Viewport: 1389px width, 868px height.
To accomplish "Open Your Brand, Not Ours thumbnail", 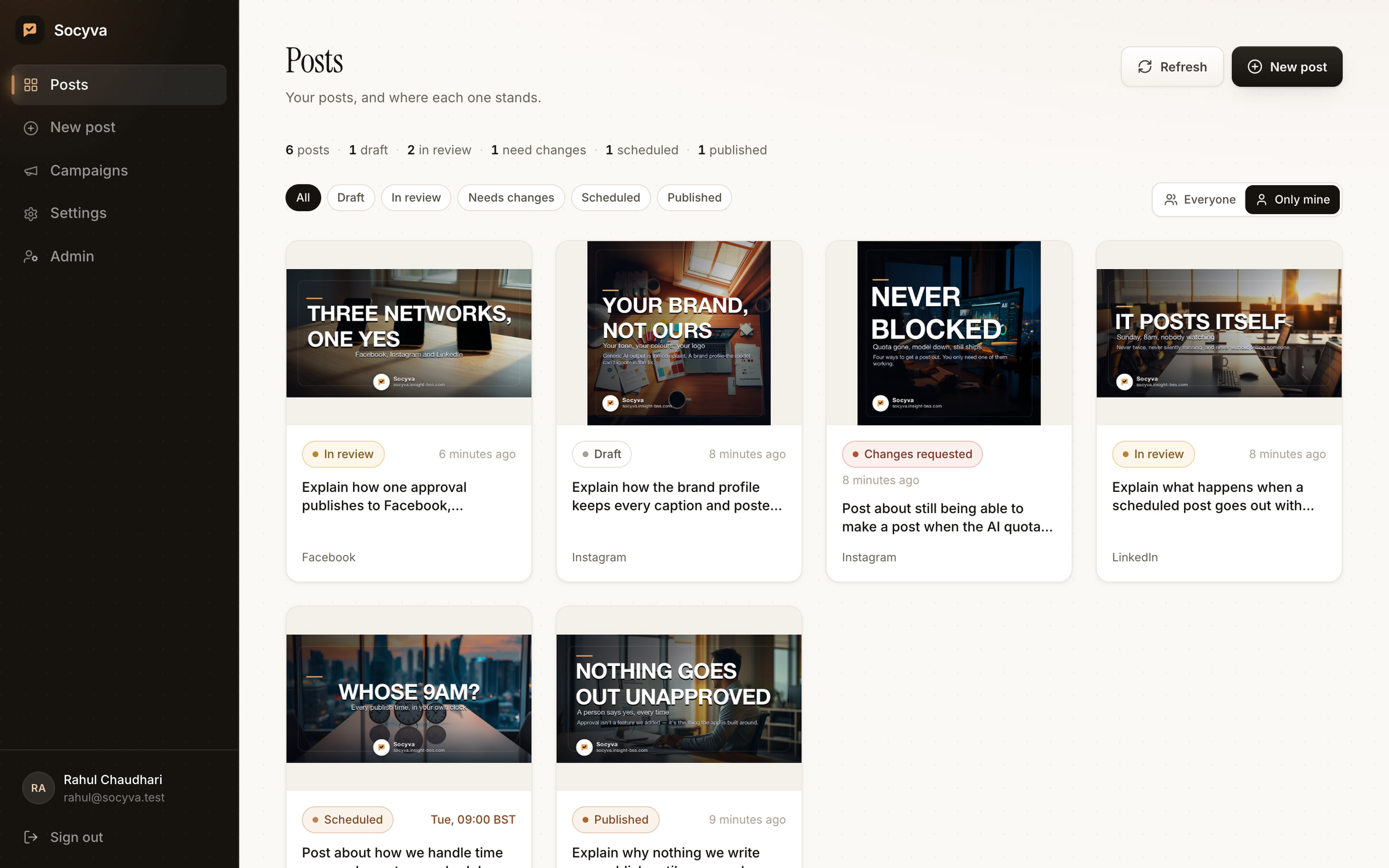I will click(679, 333).
